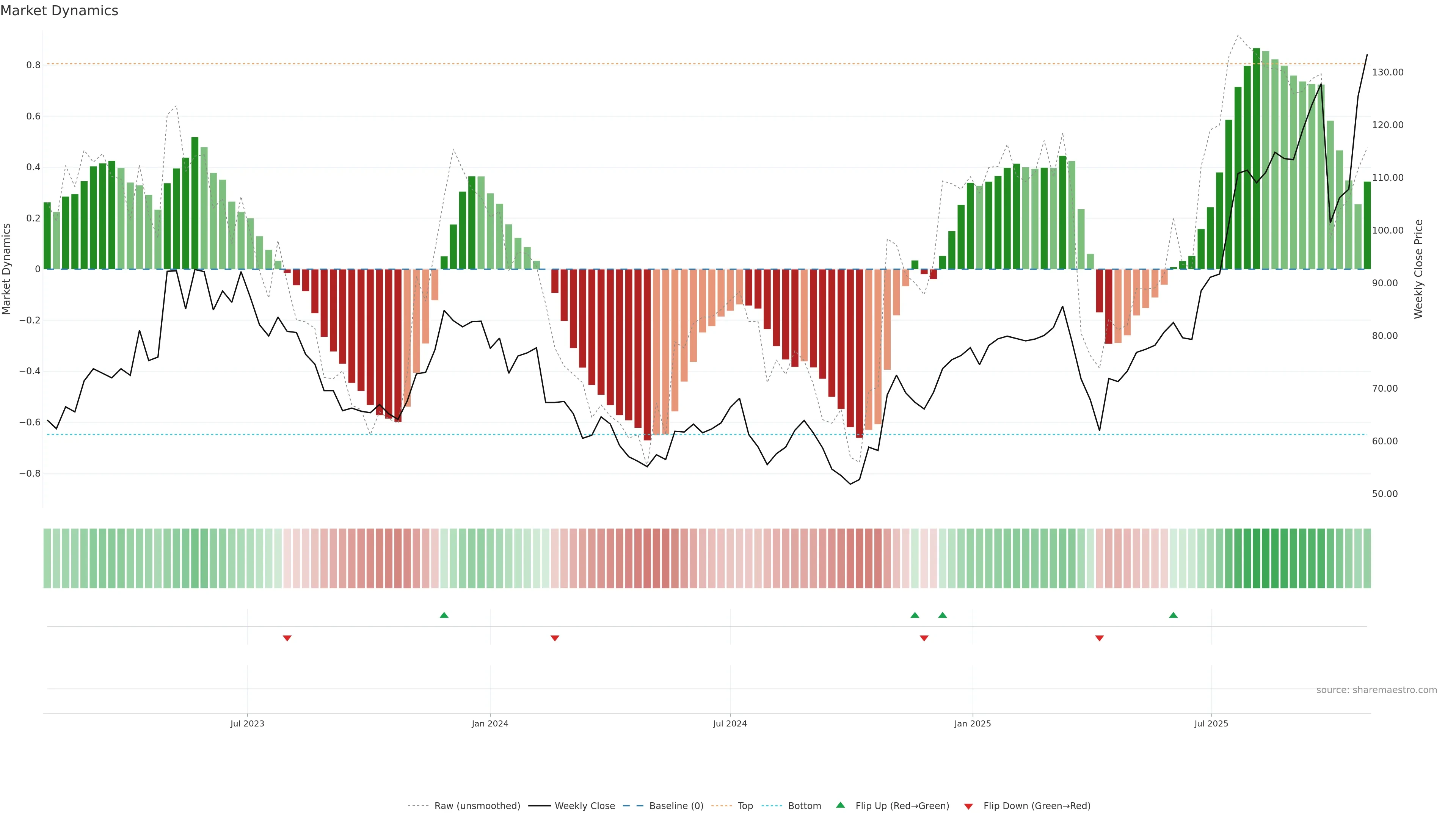Click the Flip Down legend triangle icon
Viewport: 1456px width, 819px height.
tap(968, 806)
